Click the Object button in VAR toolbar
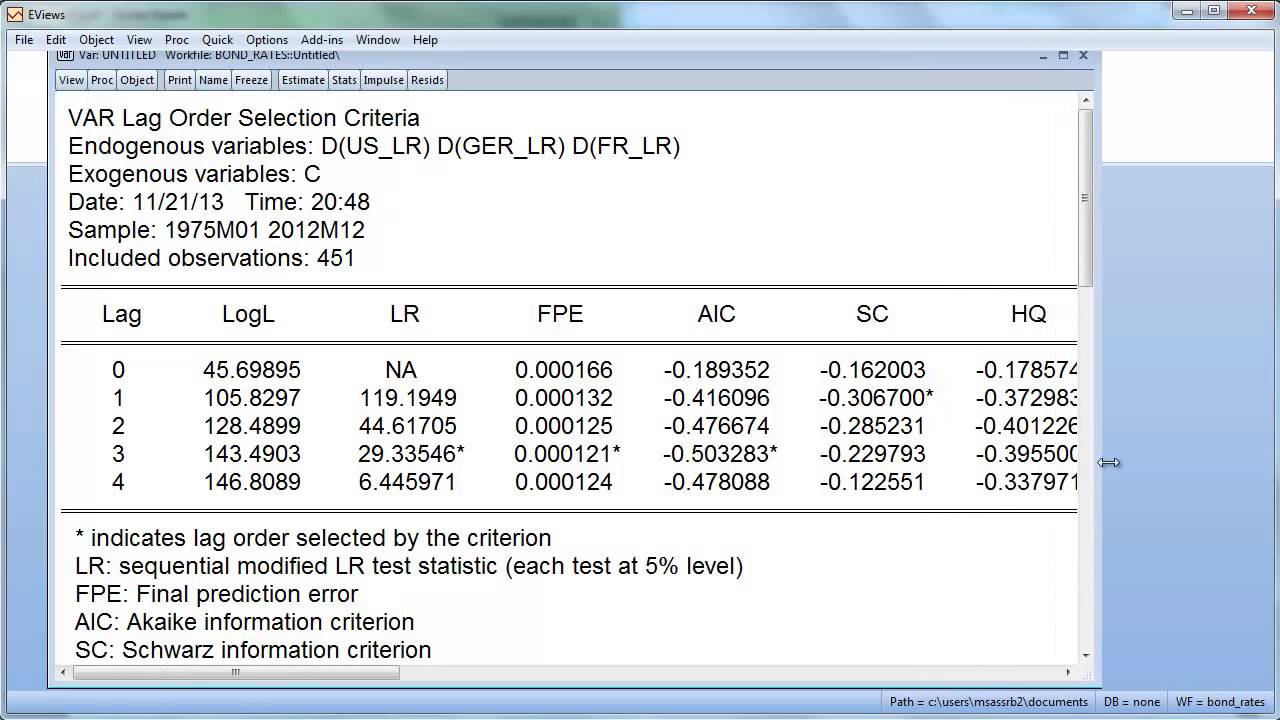This screenshot has height=720, width=1280. [x=137, y=80]
